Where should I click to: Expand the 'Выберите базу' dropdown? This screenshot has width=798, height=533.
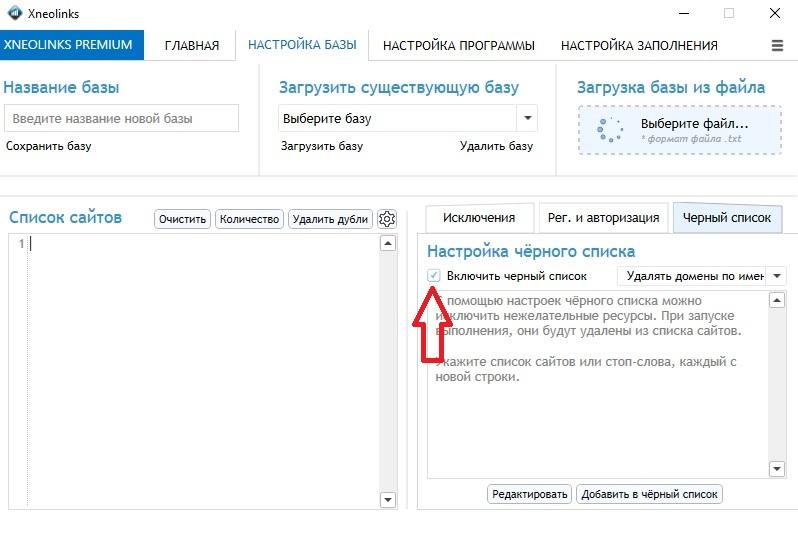527,118
